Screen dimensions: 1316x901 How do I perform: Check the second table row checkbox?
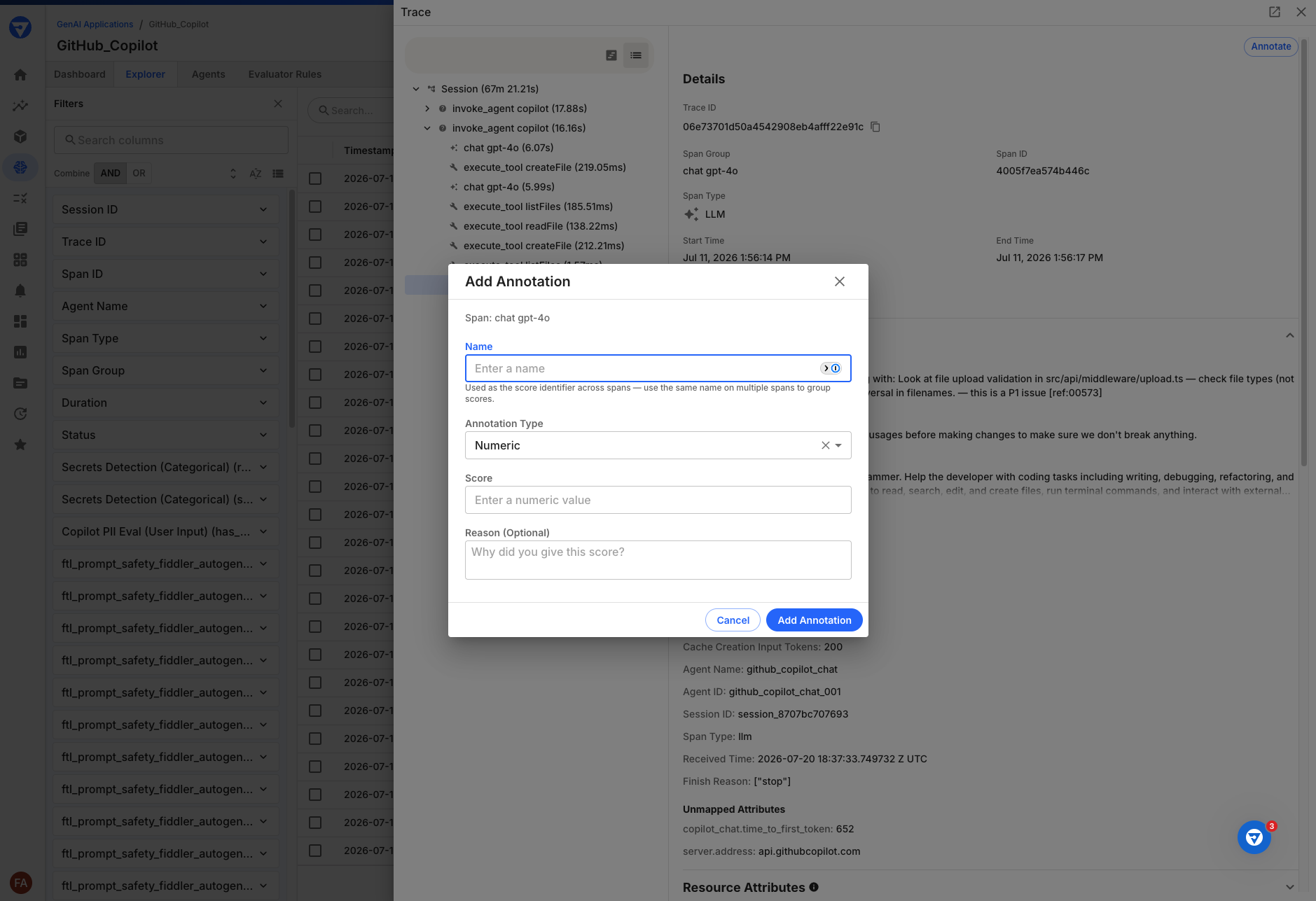pyautogui.click(x=315, y=207)
